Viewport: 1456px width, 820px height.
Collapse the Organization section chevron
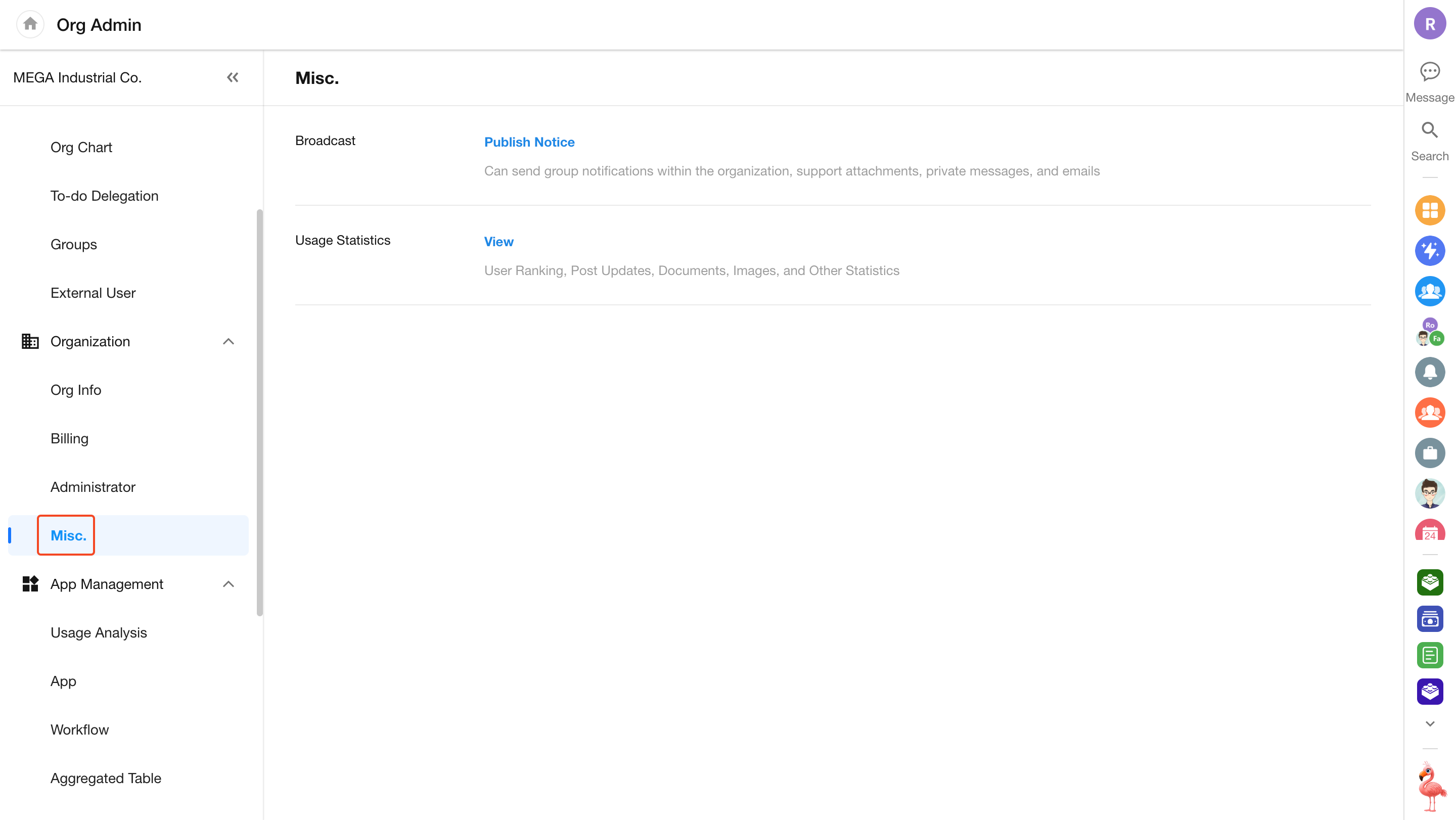[229, 341]
